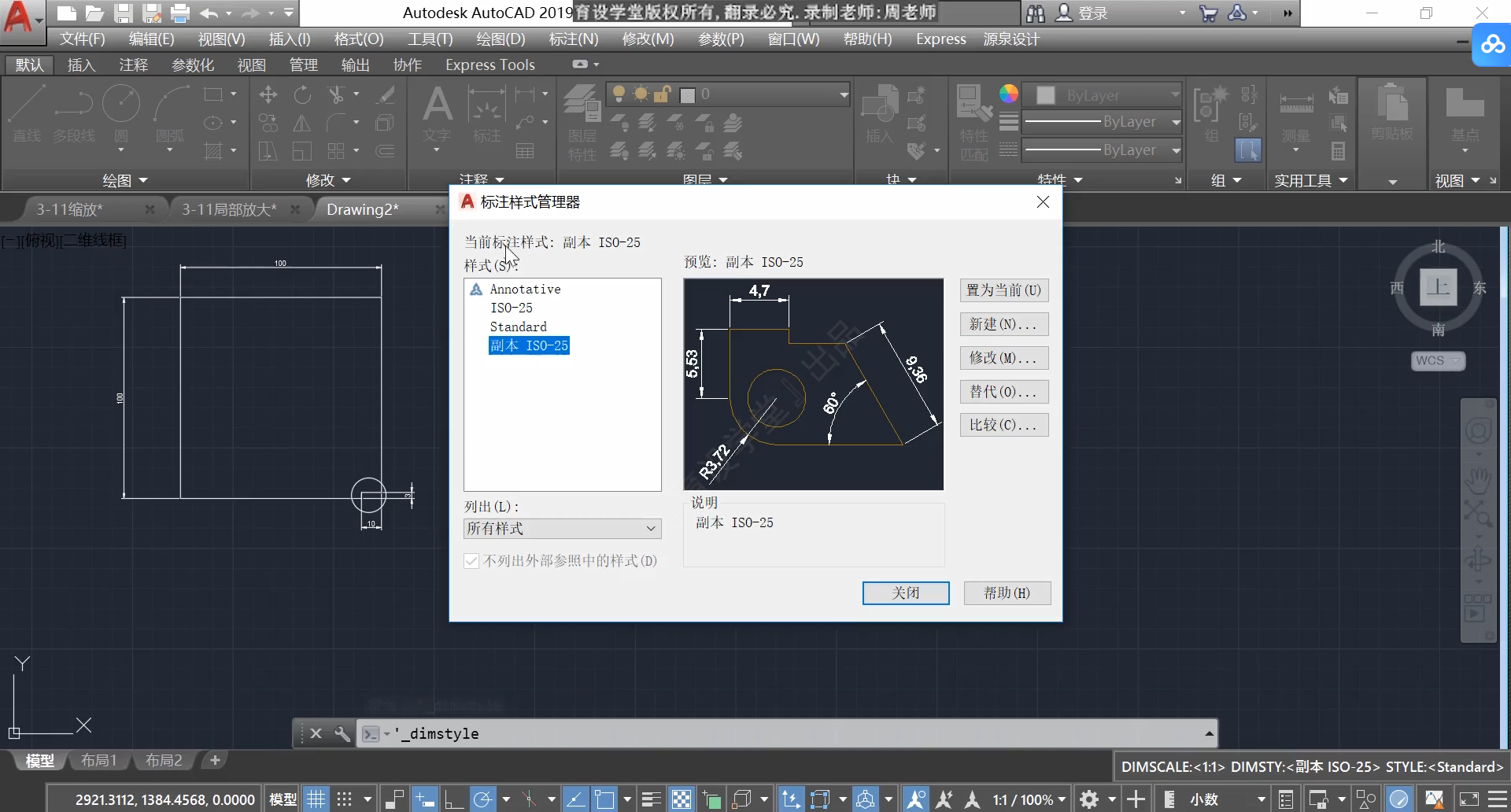Click the Insert block (插入) icon

point(879,114)
